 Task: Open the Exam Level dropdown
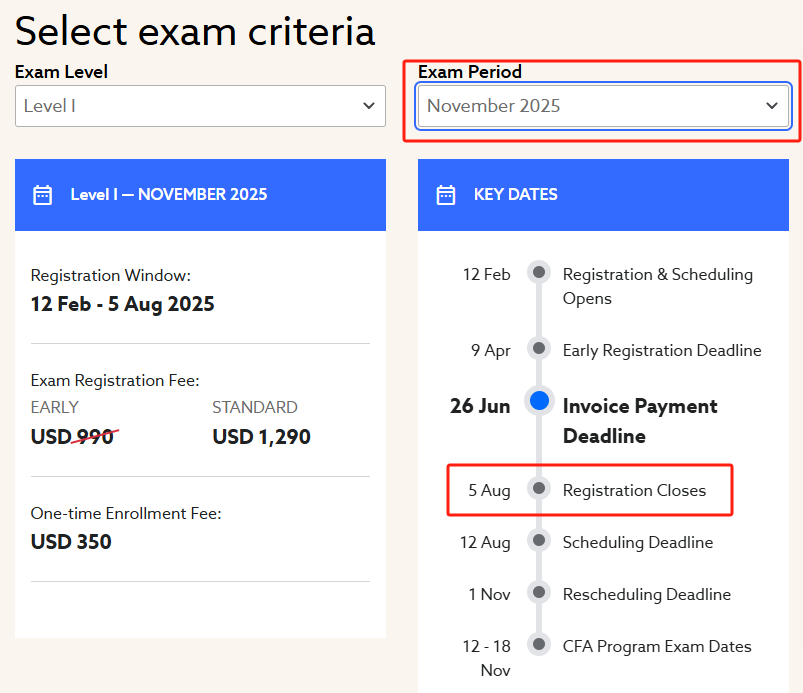[200, 106]
